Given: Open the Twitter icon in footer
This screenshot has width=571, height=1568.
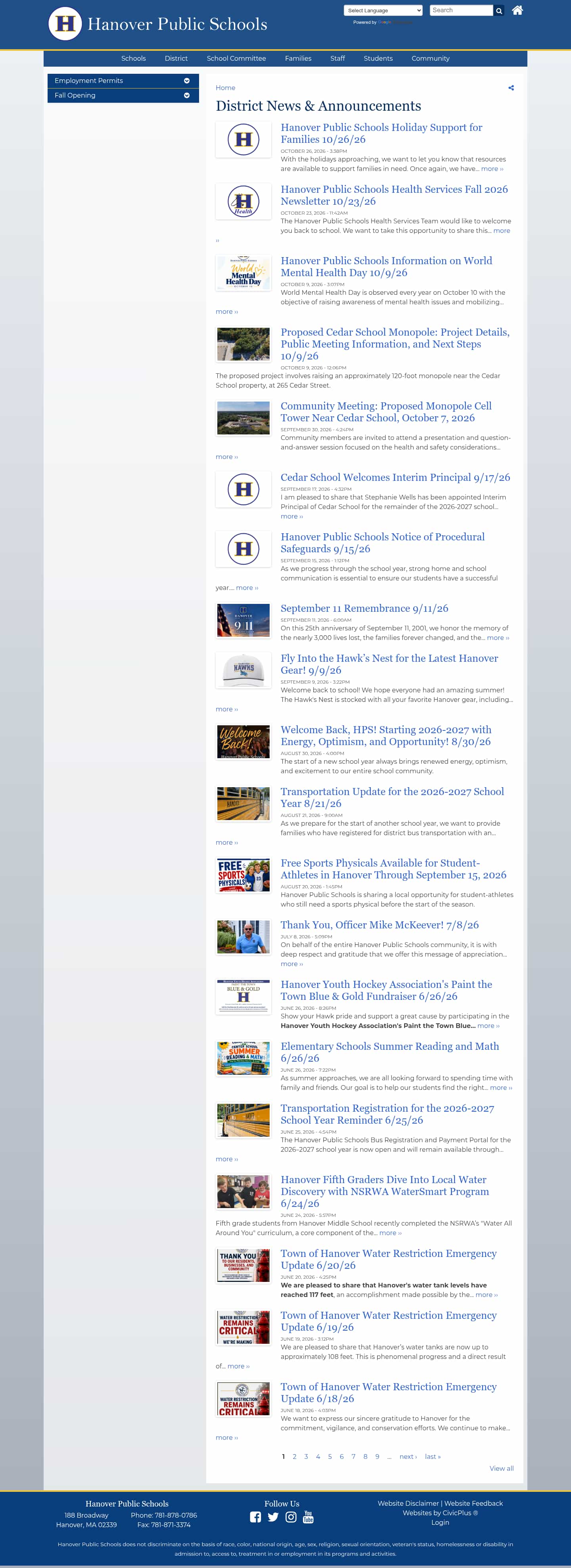Looking at the screenshot, I should coord(273,1517).
